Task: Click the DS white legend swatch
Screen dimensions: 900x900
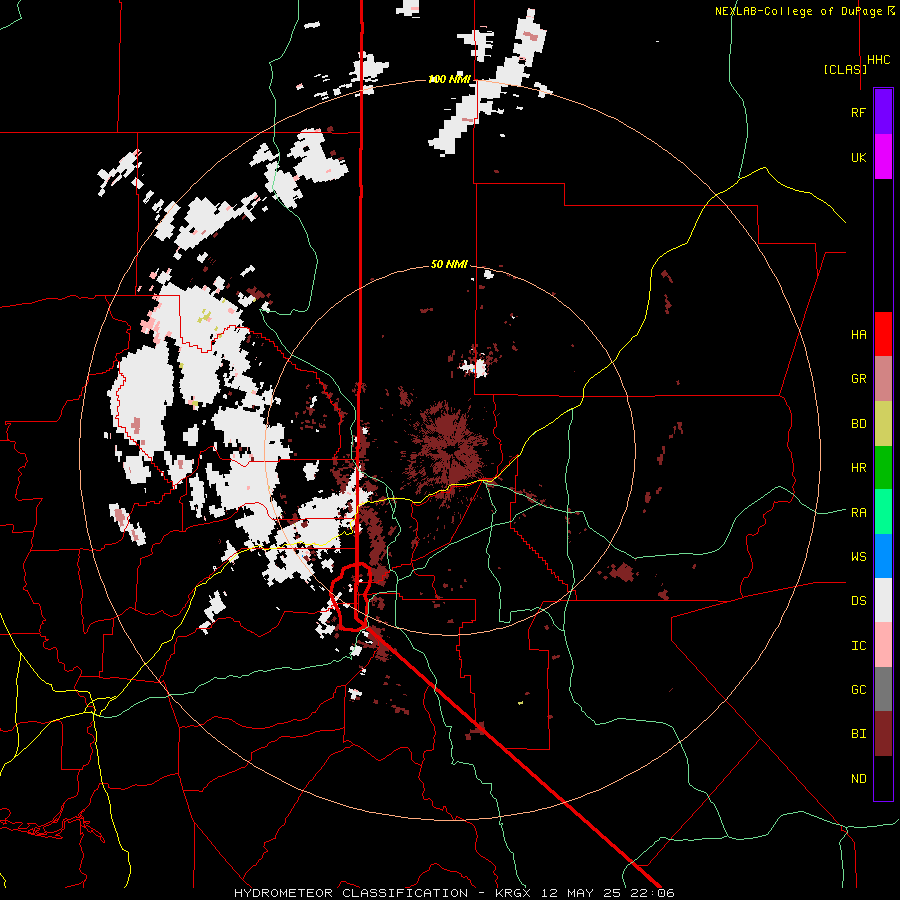Action: pyautogui.click(x=883, y=600)
